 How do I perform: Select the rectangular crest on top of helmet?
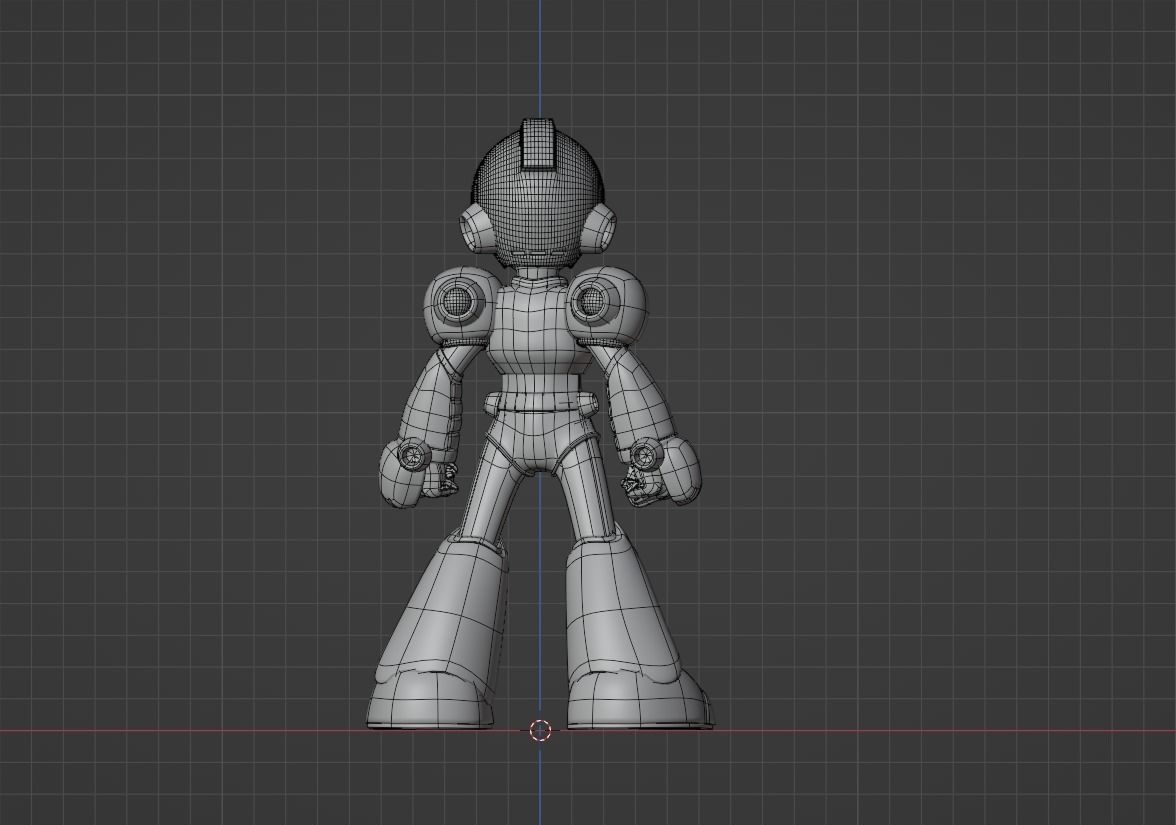(538, 143)
